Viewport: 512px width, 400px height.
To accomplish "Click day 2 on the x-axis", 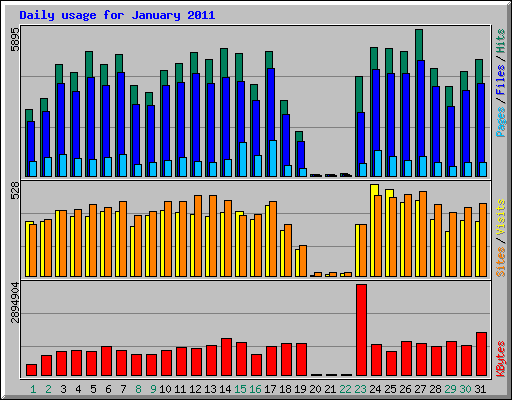I will (48, 389).
